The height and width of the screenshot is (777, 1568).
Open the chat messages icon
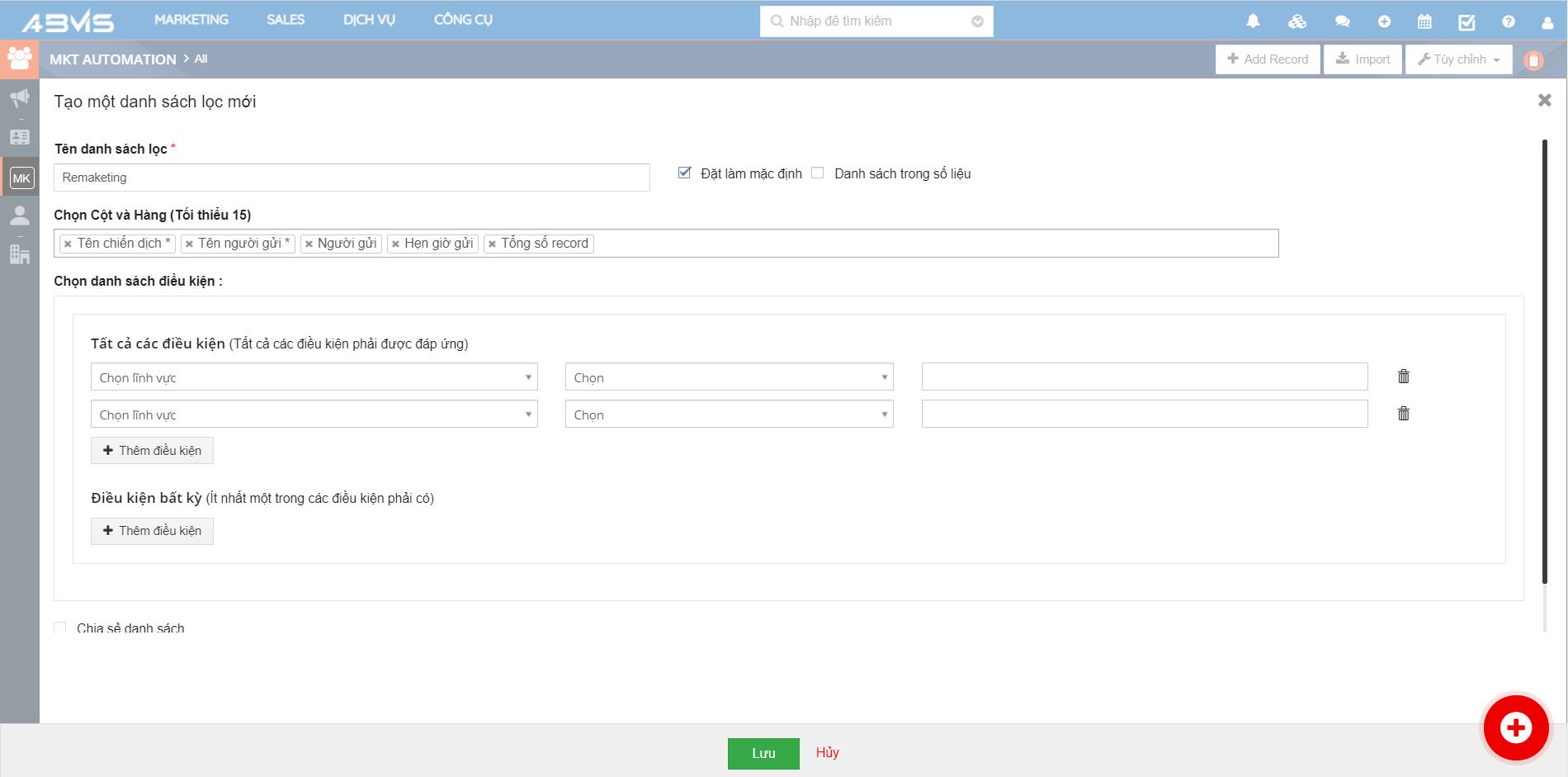pos(1343,22)
